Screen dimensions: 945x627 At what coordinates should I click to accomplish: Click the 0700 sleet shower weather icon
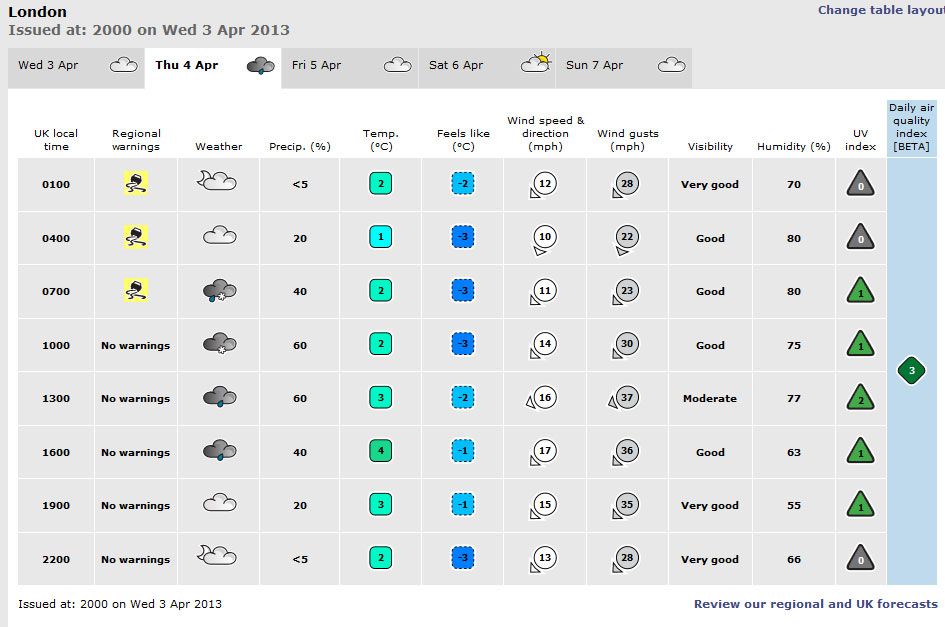pyautogui.click(x=219, y=291)
